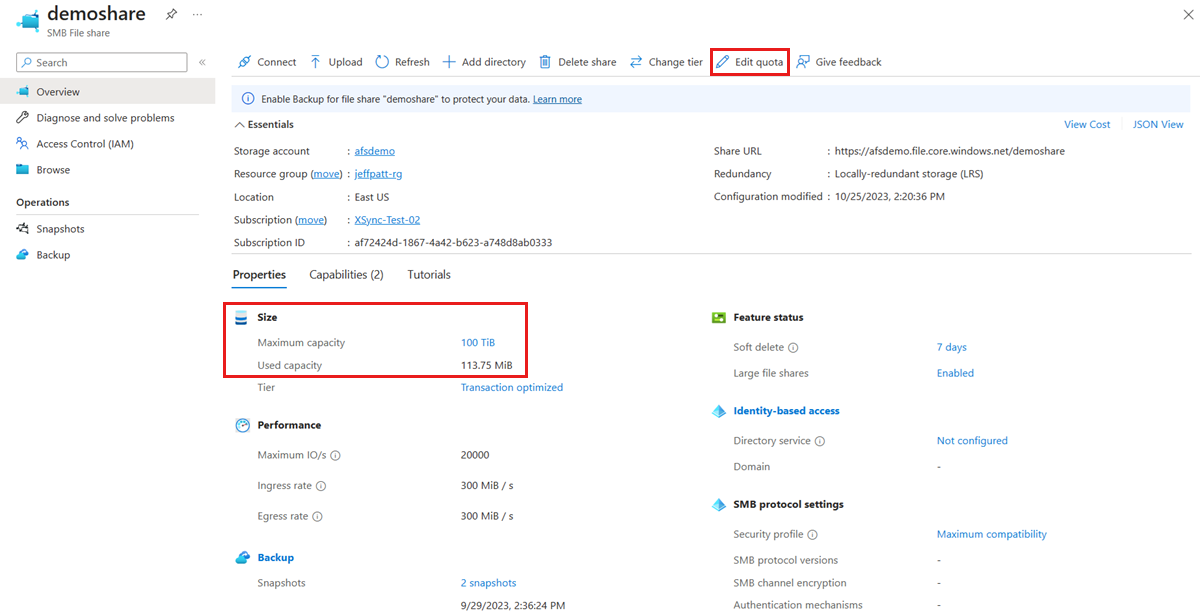Switch to the Tutorials tab
Screen dimensions: 1200x613
[x=428, y=274]
